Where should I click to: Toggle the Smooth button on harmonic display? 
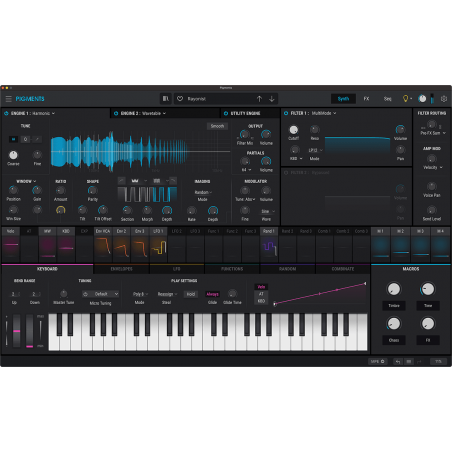pos(217,126)
